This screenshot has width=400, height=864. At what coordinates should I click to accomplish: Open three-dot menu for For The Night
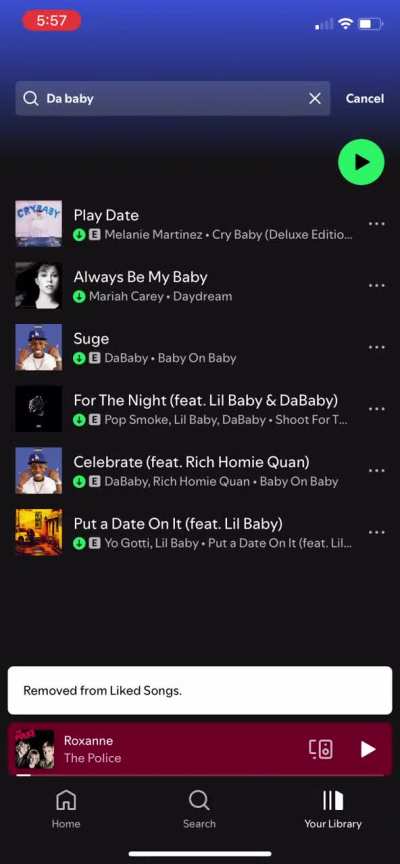pos(376,409)
